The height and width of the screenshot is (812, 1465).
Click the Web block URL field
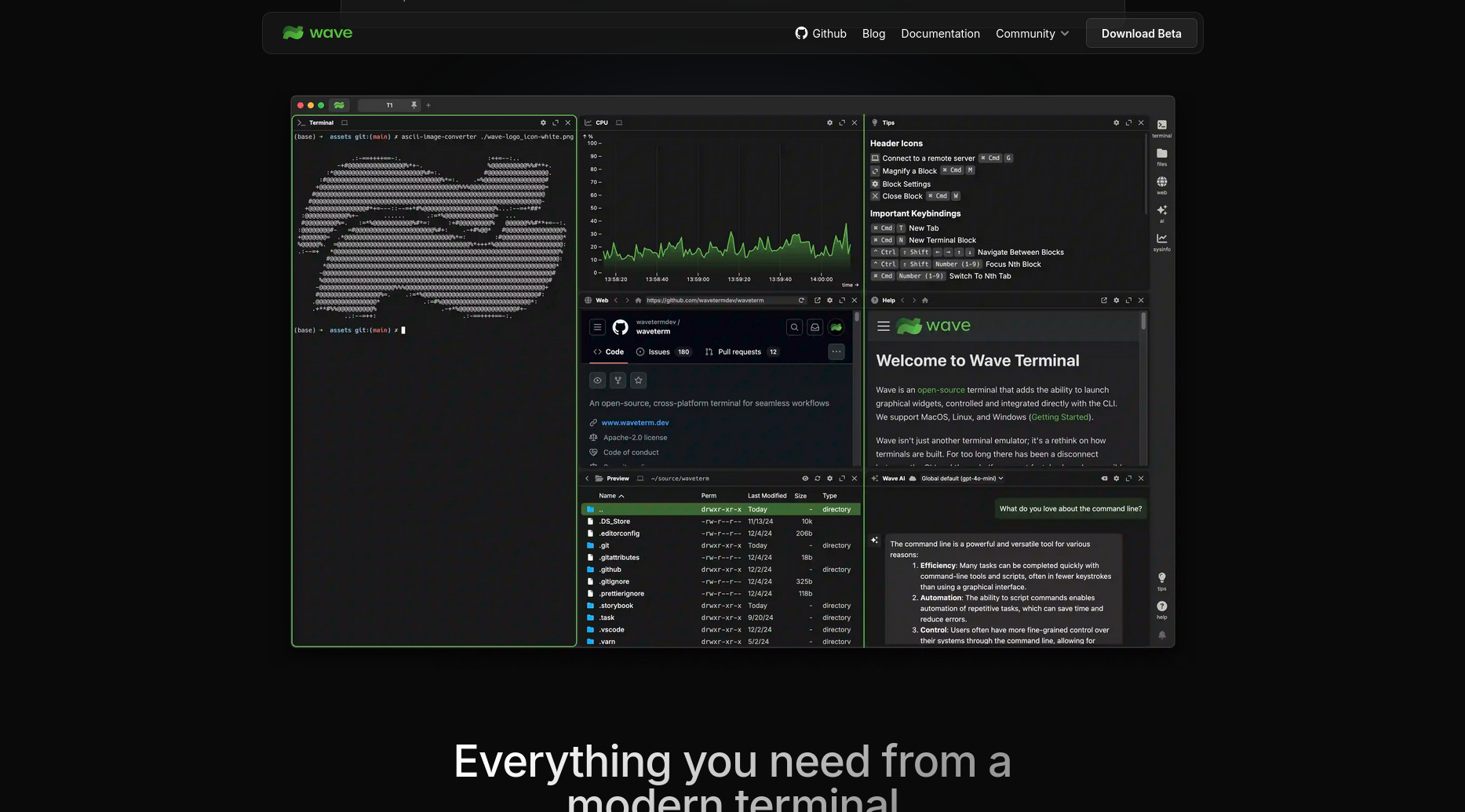[x=720, y=300]
